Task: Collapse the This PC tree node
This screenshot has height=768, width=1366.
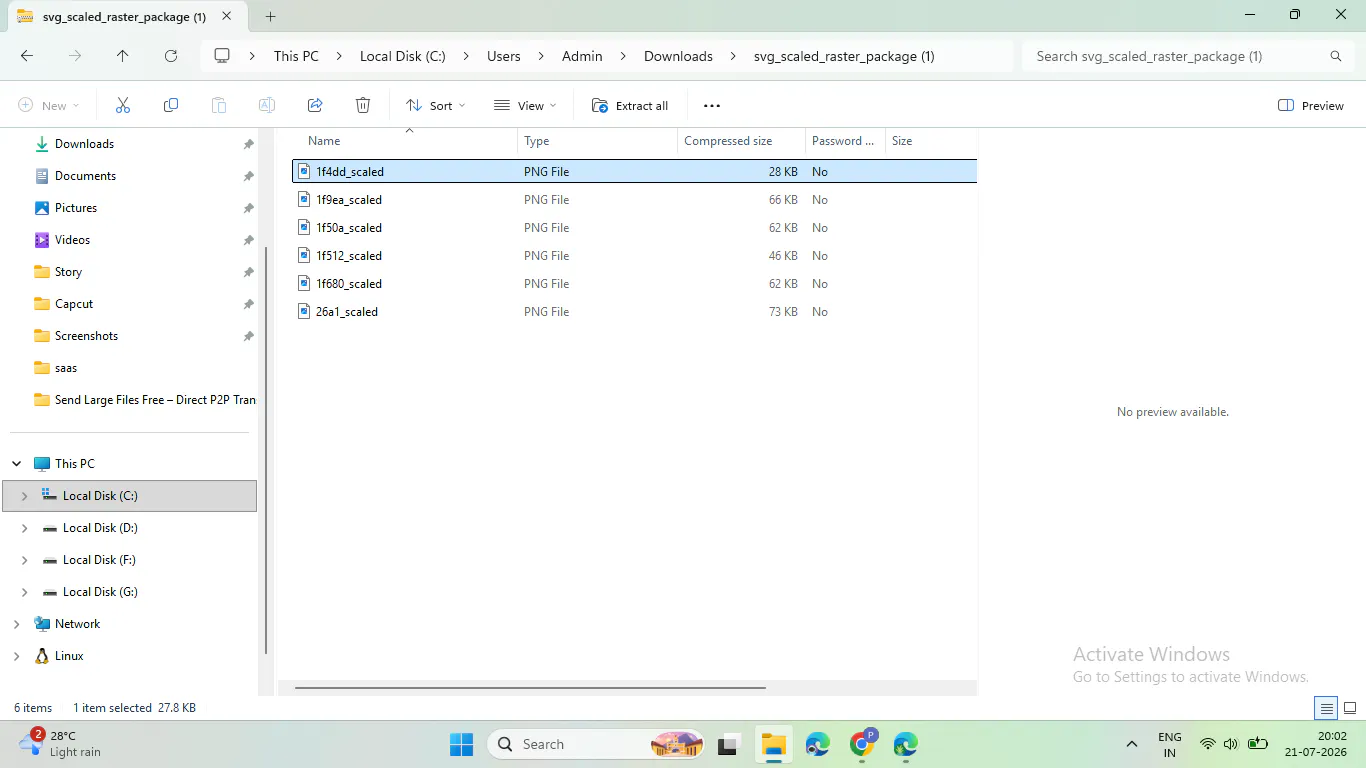Action: pyautogui.click(x=16, y=464)
